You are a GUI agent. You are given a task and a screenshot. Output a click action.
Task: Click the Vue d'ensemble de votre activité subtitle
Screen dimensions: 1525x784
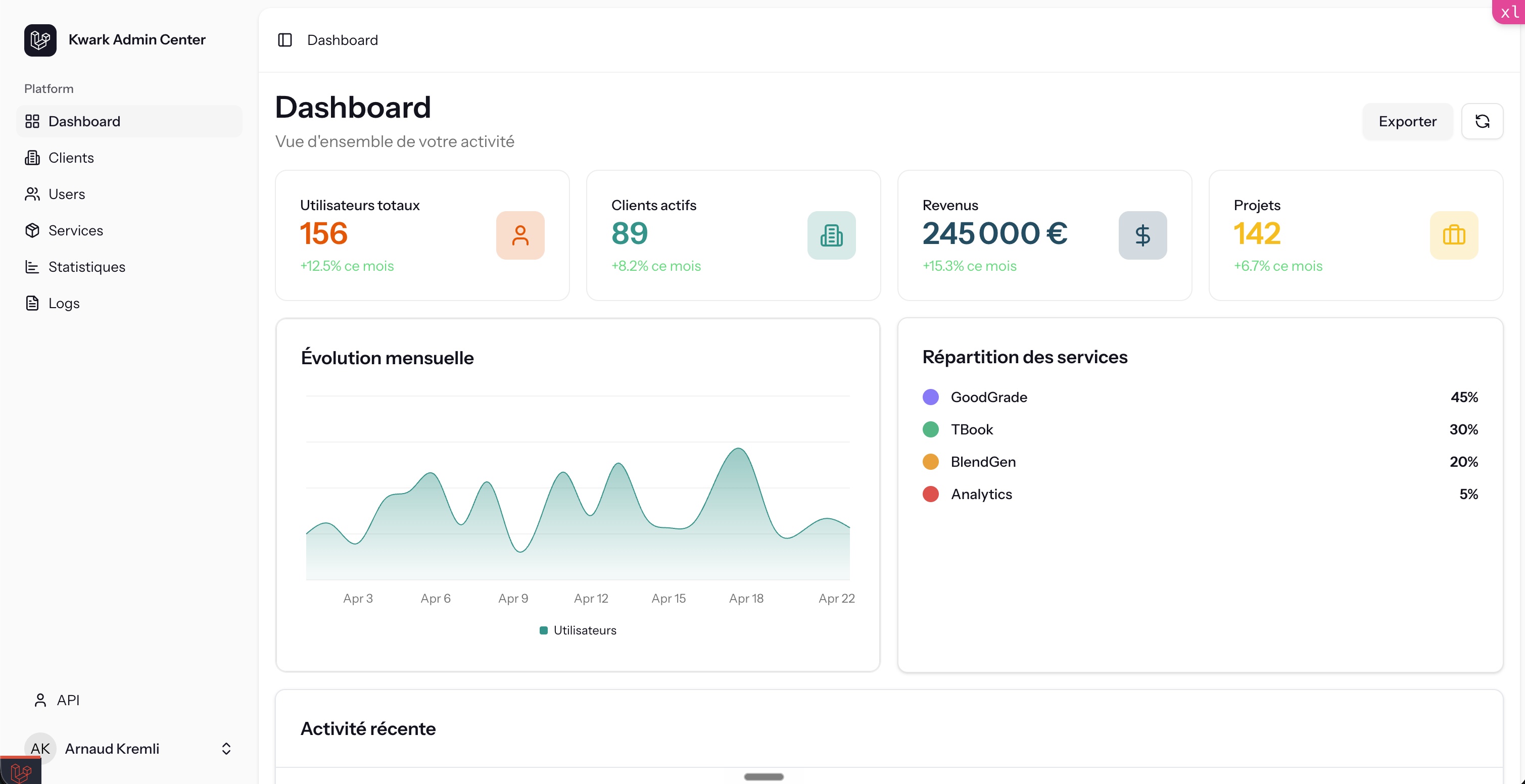(395, 141)
